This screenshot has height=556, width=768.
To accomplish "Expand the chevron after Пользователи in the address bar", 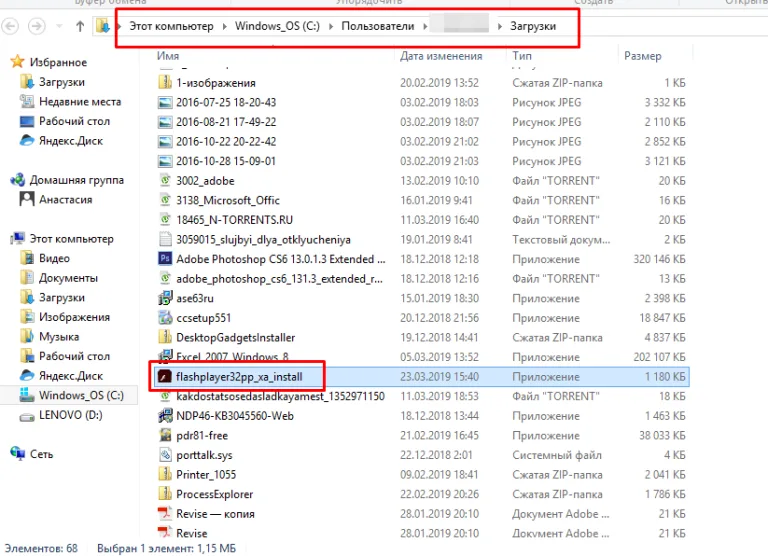I will [425, 26].
